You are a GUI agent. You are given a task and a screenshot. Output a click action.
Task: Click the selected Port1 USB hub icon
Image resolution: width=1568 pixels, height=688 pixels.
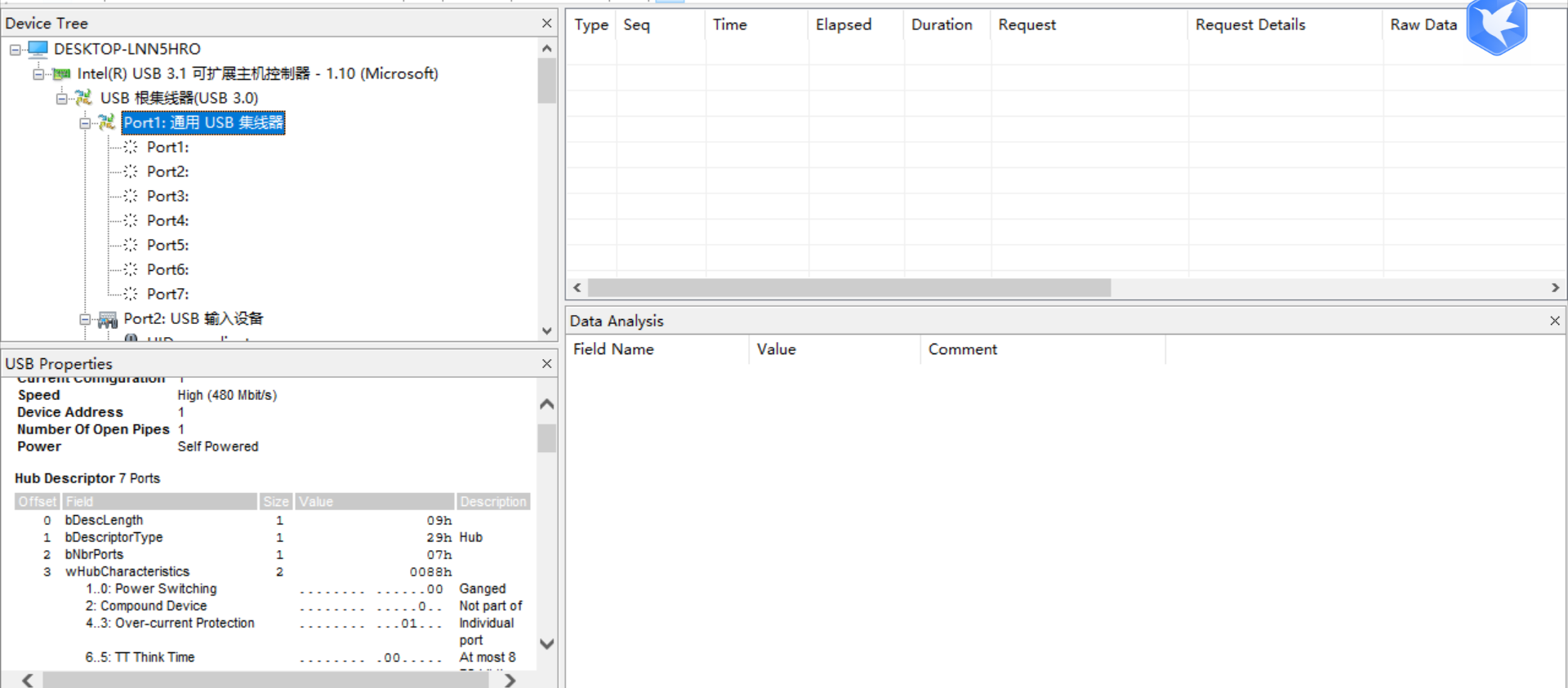pos(106,122)
